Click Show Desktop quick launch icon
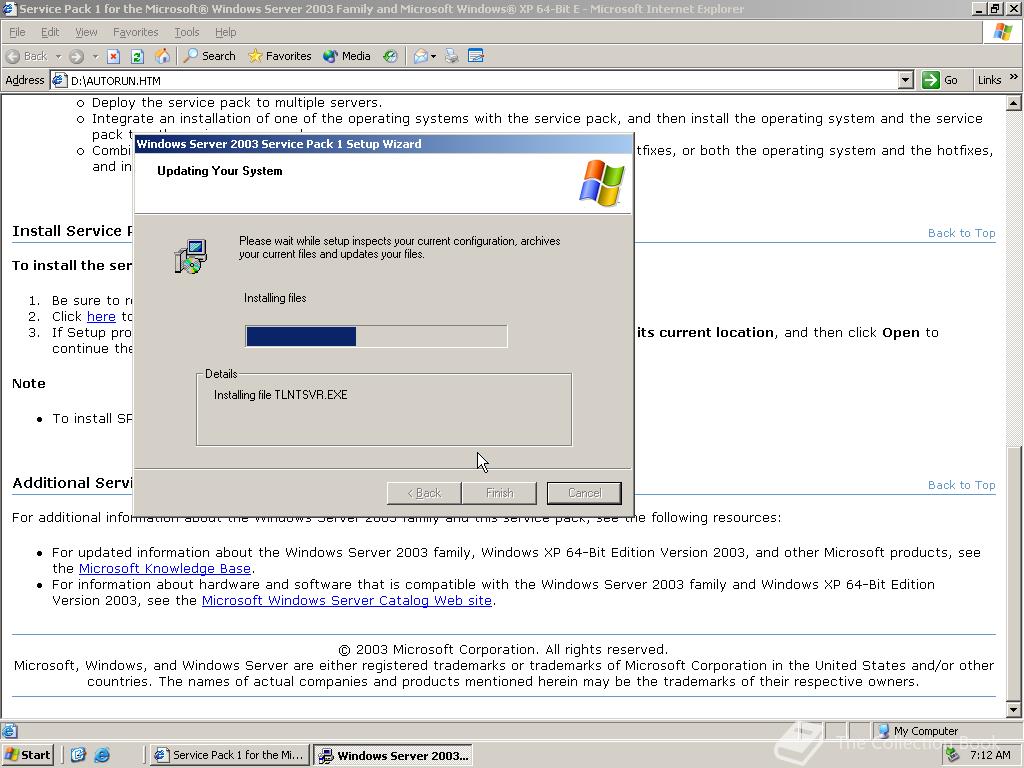 [x=78, y=755]
